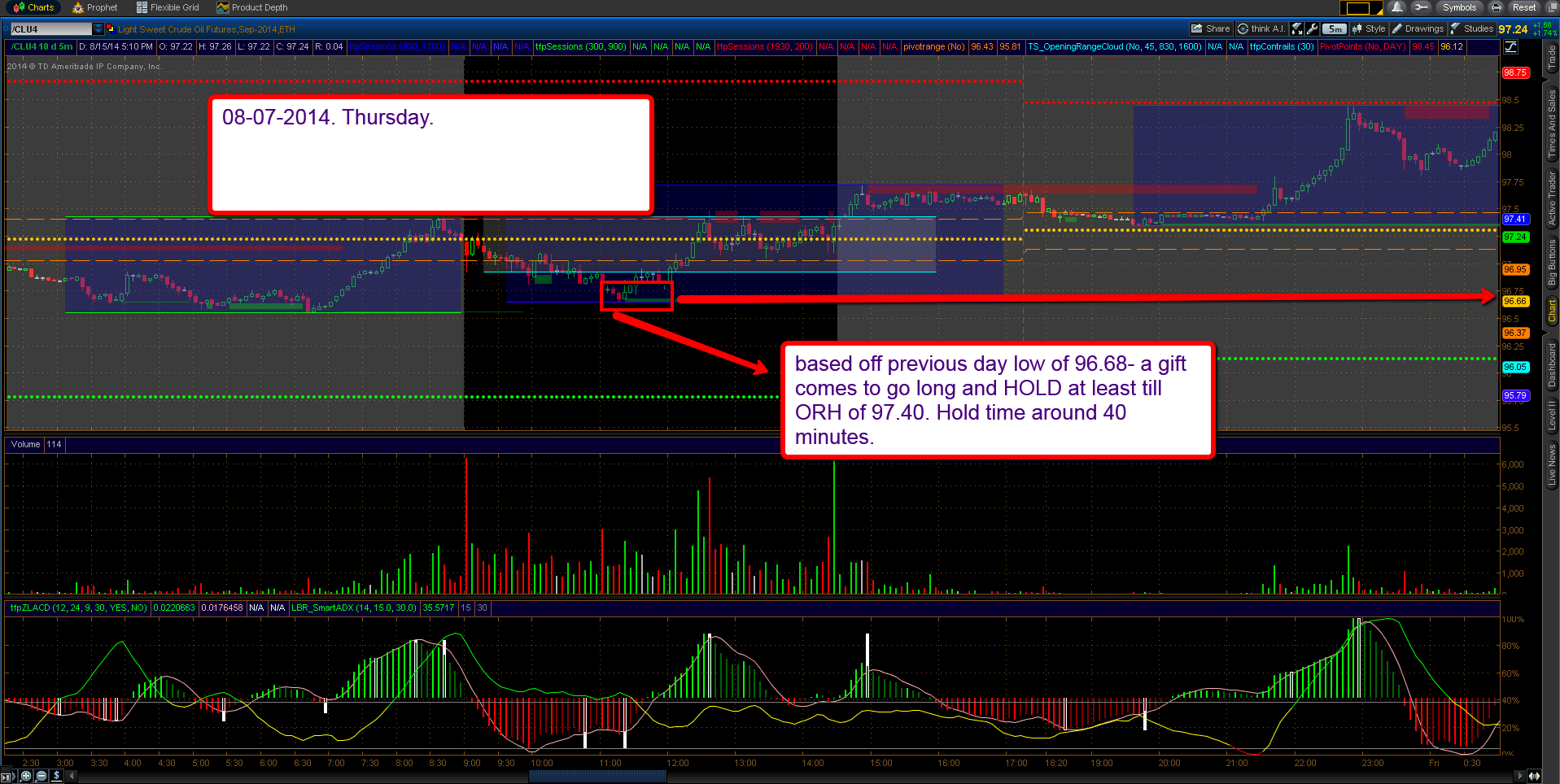Click the zoom out magnifier icon
The height and width of the screenshot is (784, 1560).
[41, 776]
